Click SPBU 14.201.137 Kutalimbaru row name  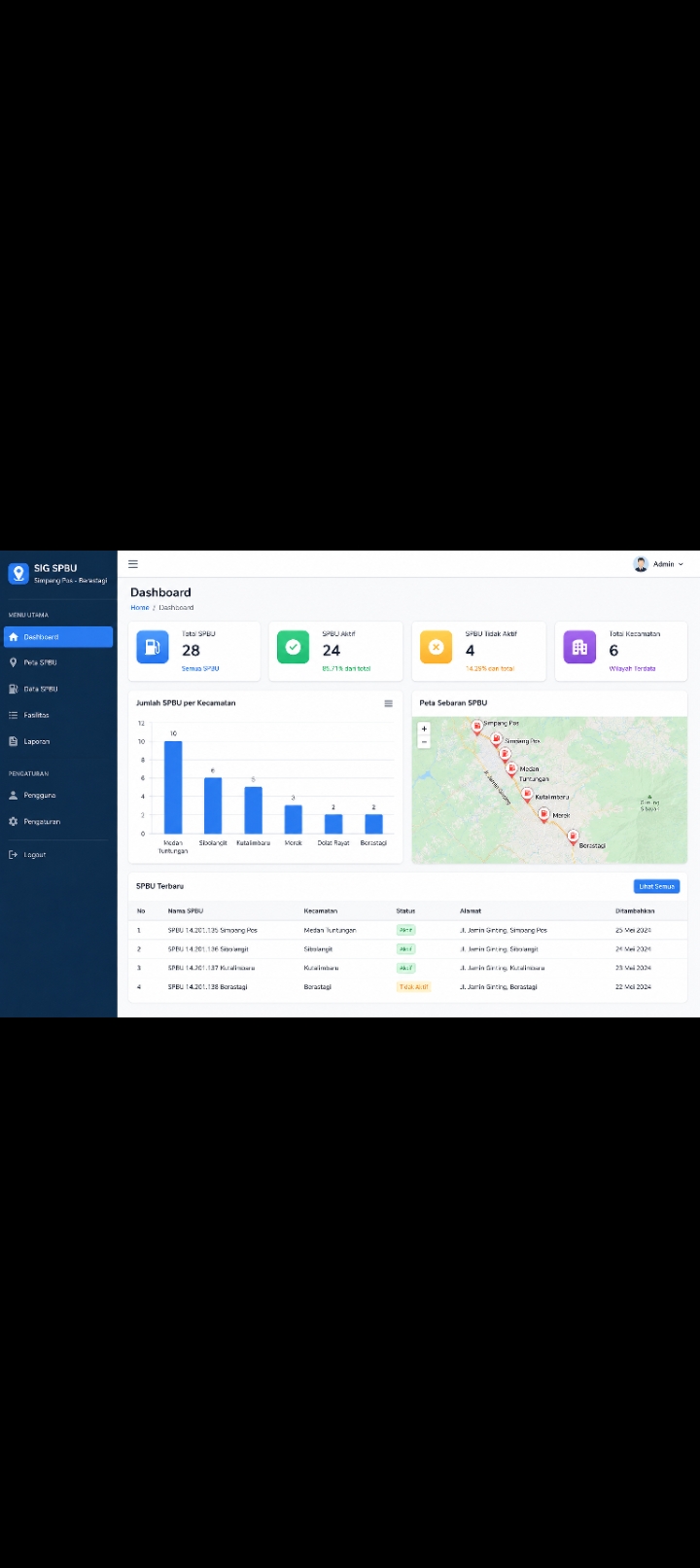click(x=211, y=968)
